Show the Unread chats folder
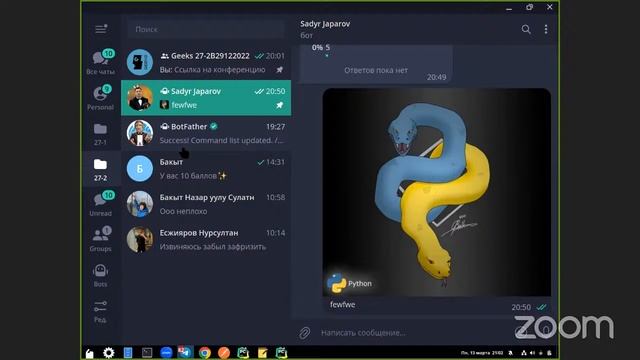640x360 pixels. pos(100,204)
